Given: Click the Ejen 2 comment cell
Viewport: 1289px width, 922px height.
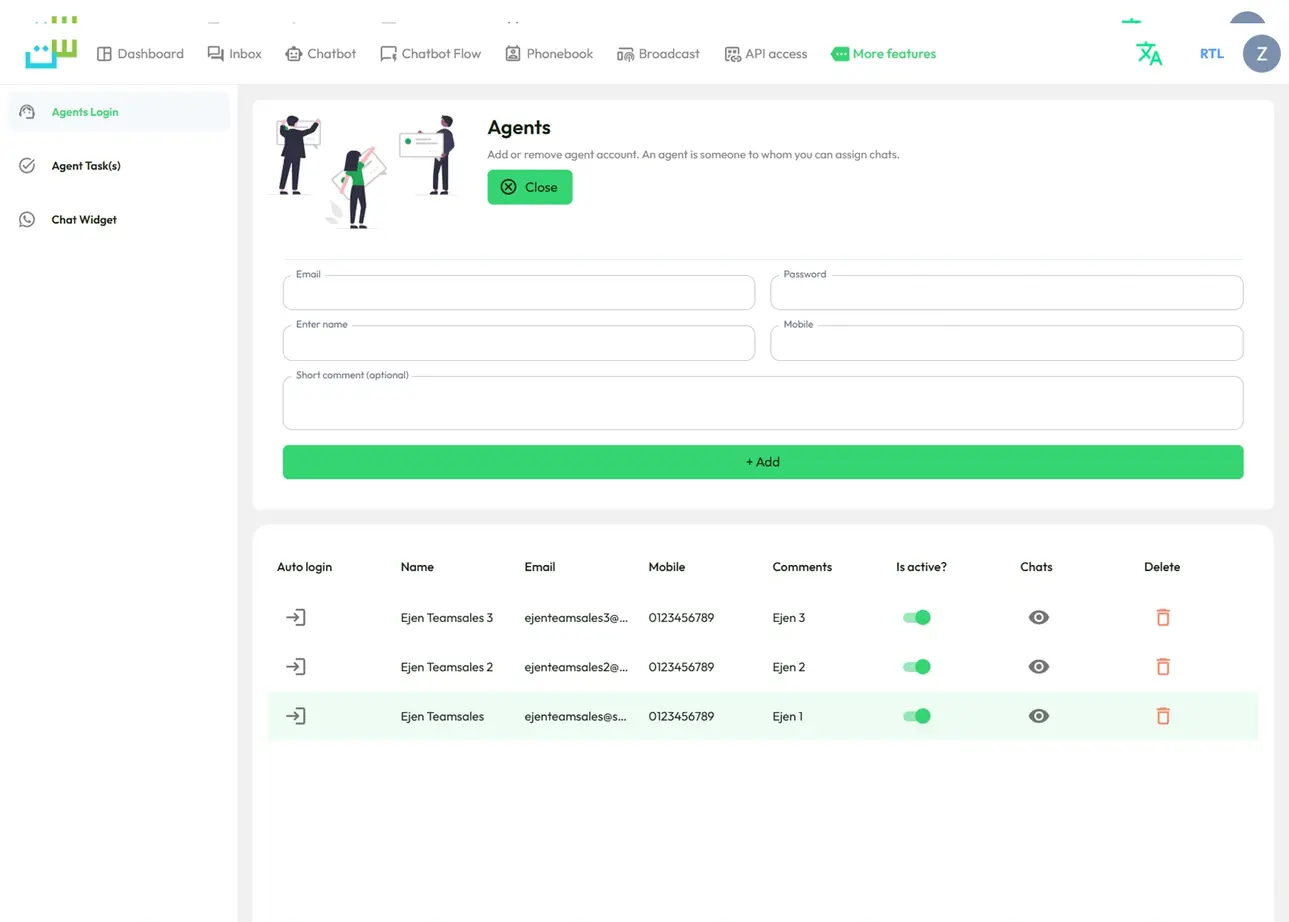Looking at the screenshot, I should pos(789,667).
